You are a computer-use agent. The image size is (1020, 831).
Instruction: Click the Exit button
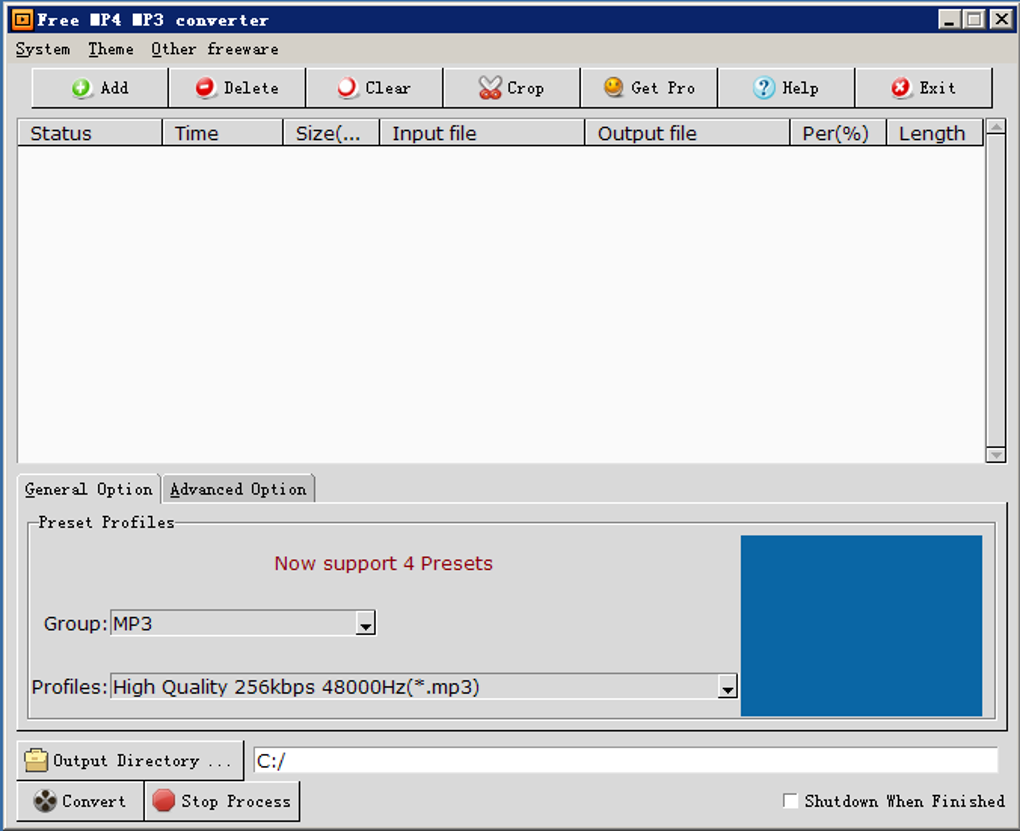coord(923,87)
